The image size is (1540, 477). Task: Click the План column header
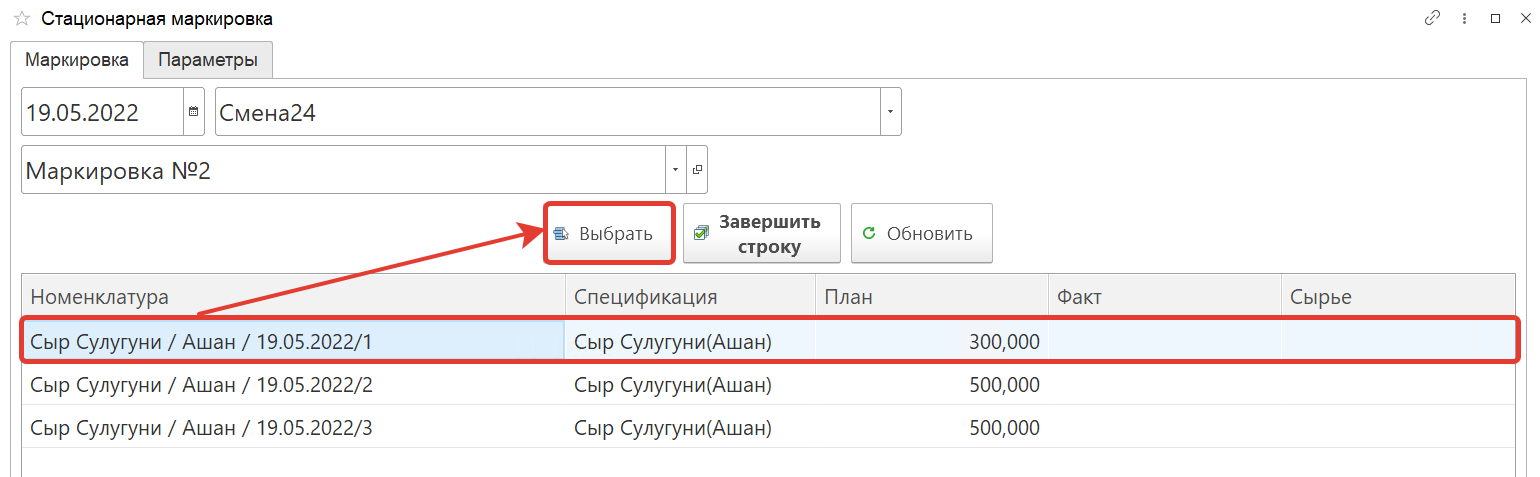pyautogui.click(x=930, y=297)
